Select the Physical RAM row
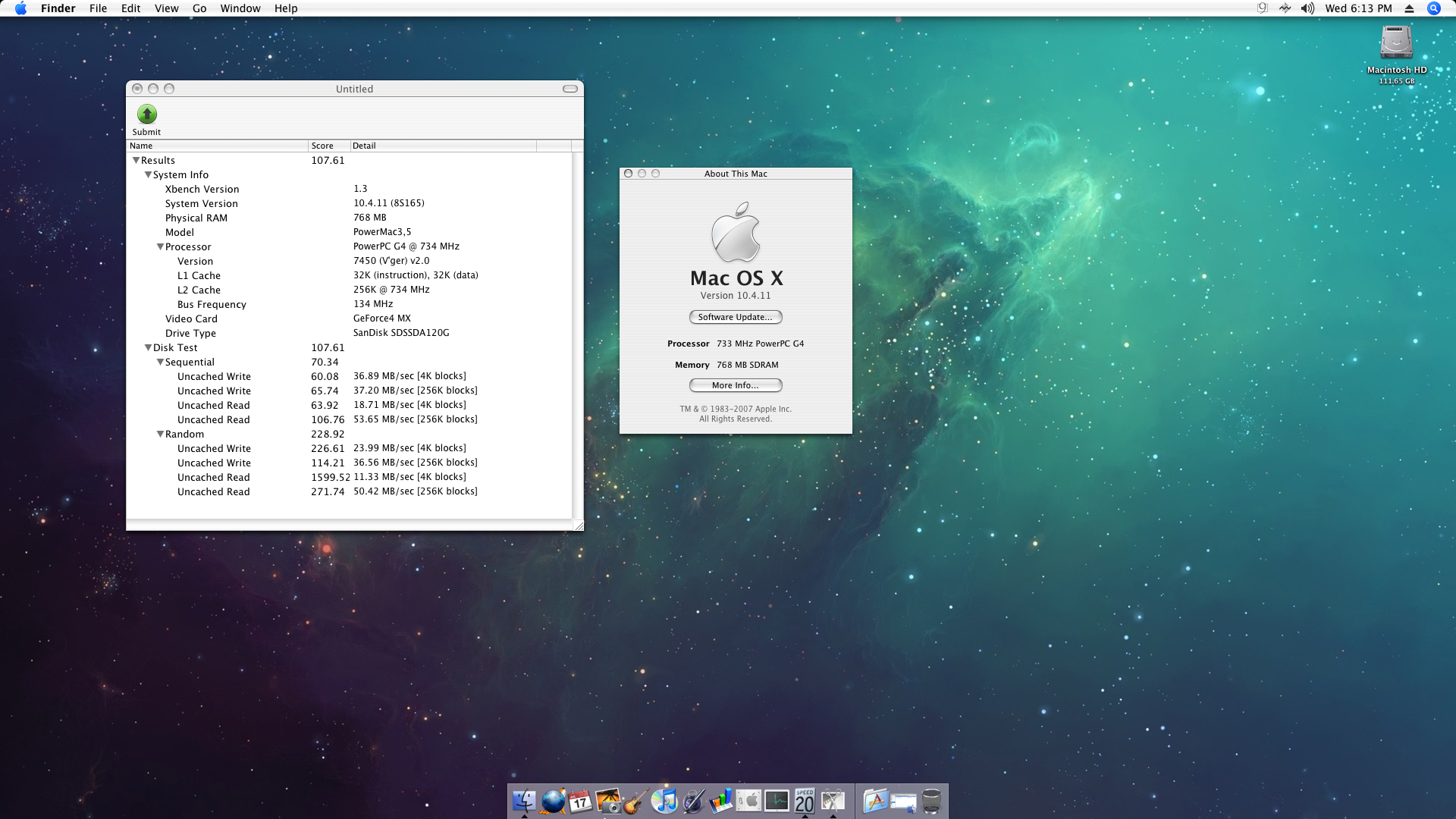 point(349,218)
